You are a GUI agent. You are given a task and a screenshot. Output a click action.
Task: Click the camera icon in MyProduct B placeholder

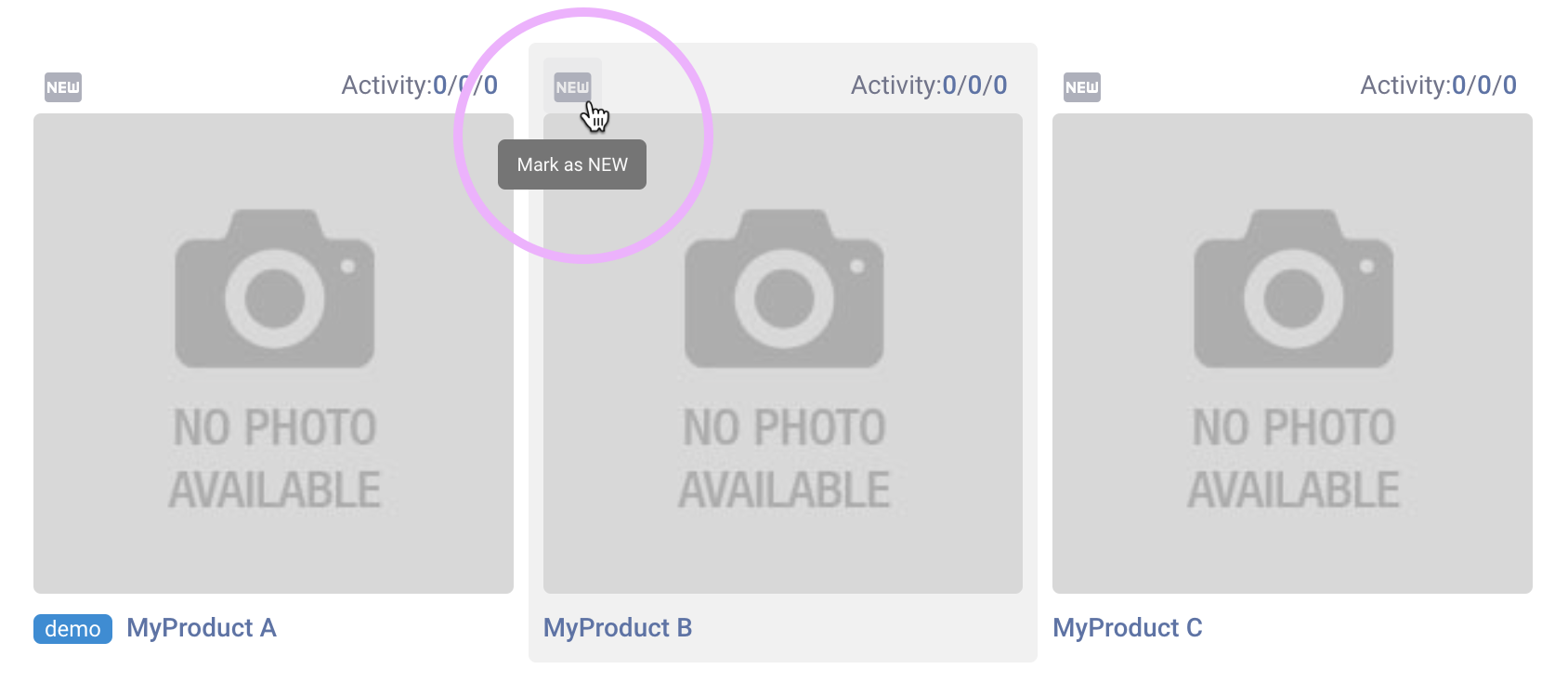pos(784,290)
